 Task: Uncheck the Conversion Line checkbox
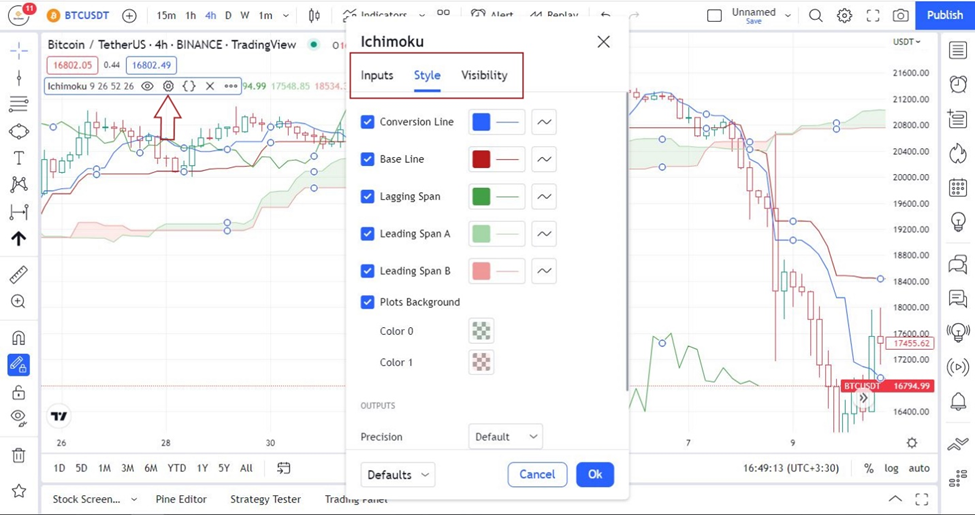(x=367, y=122)
